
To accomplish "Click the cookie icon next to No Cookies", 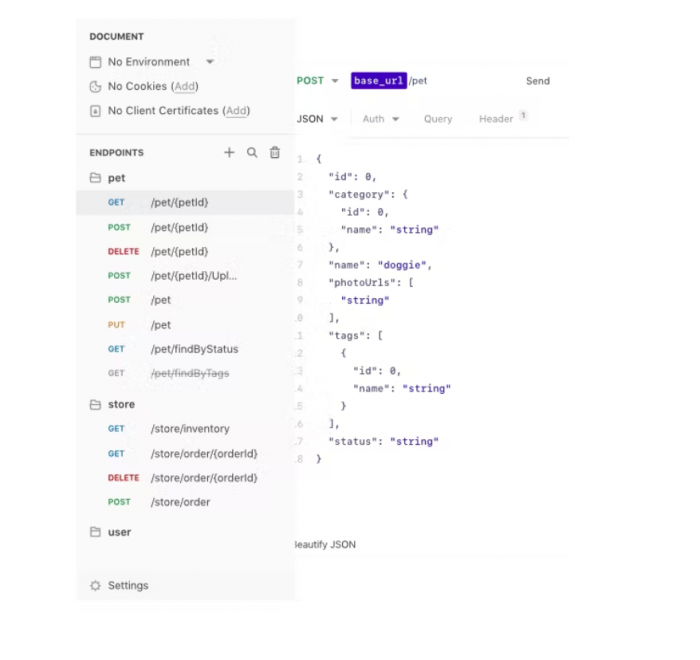I will (95, 87).
